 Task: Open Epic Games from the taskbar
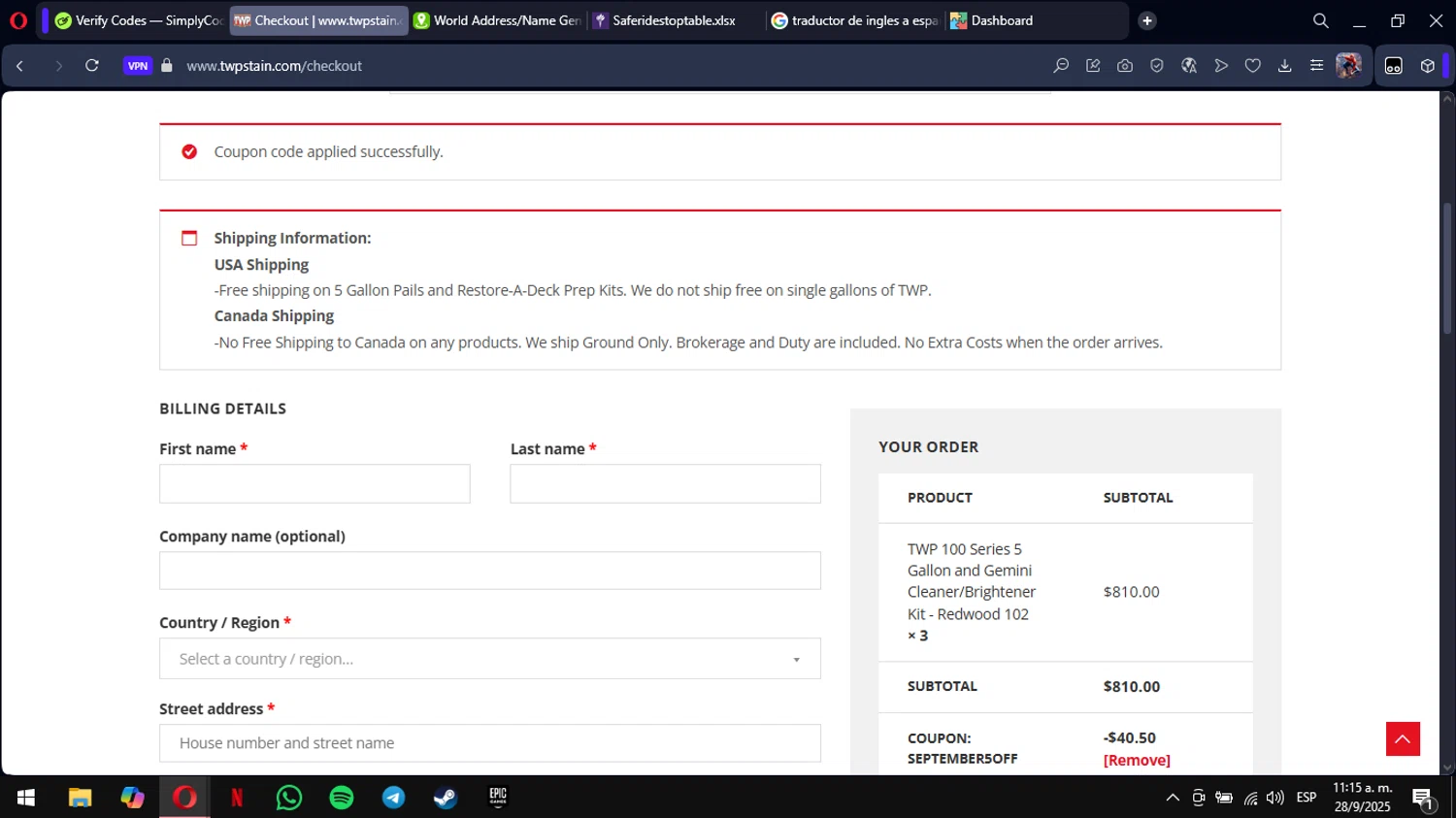[x=498, y=798]
